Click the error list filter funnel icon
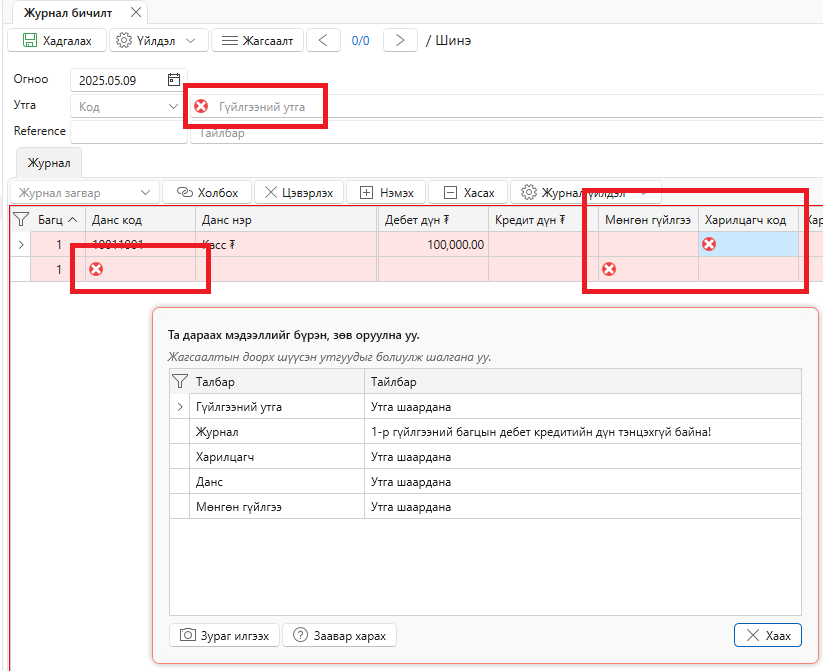The height and width of the screenshot is (671, 823). click(180, 381)
